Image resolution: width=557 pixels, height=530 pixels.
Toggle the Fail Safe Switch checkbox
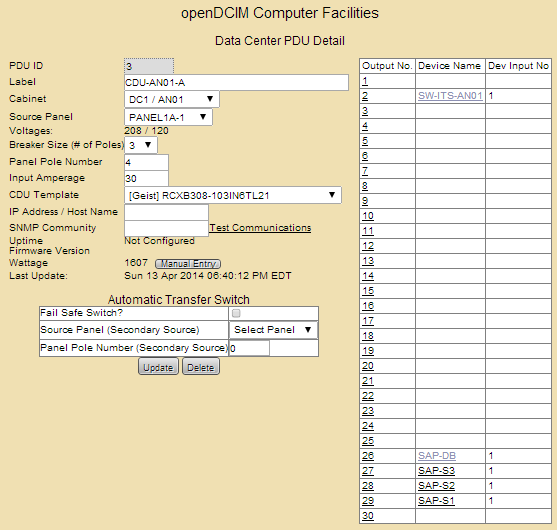pos(236,313)
